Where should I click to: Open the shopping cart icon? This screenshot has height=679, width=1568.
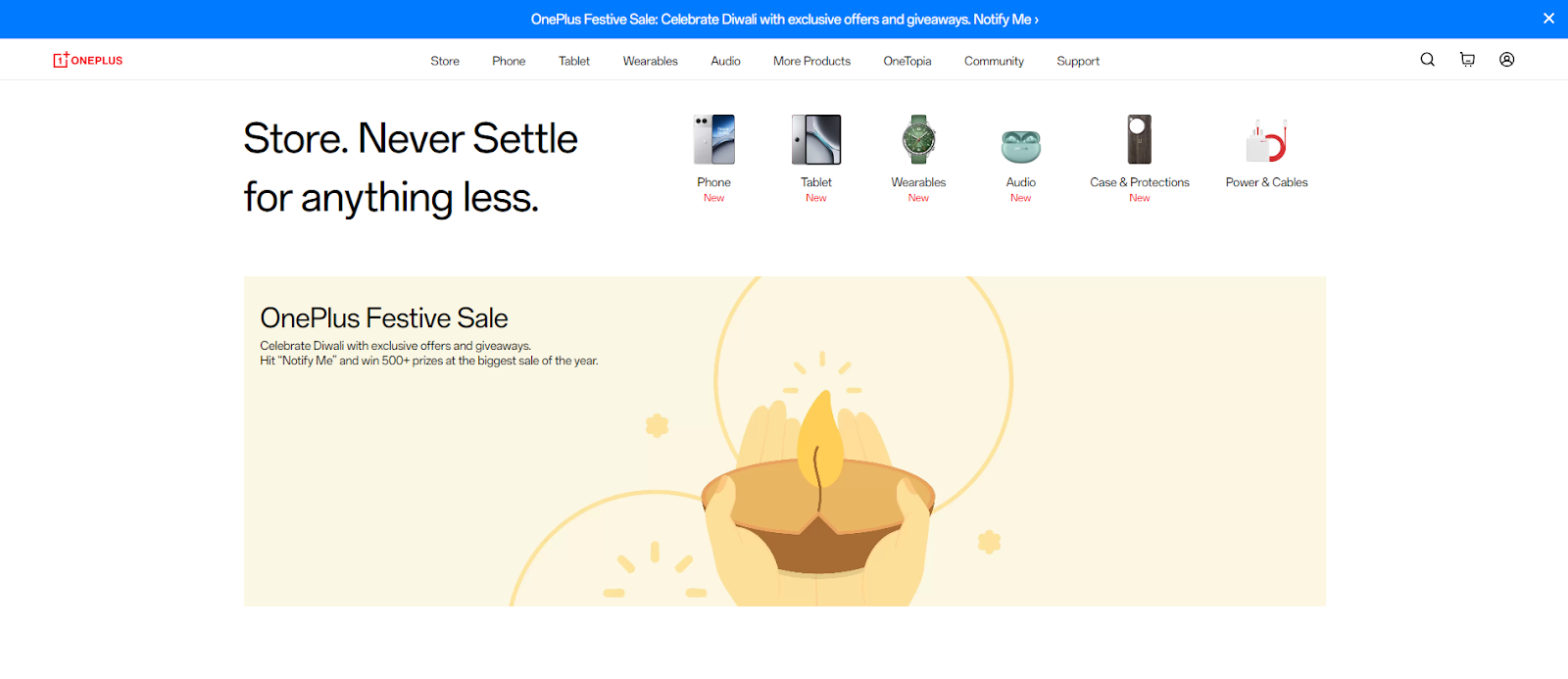tap(1467, 60)
